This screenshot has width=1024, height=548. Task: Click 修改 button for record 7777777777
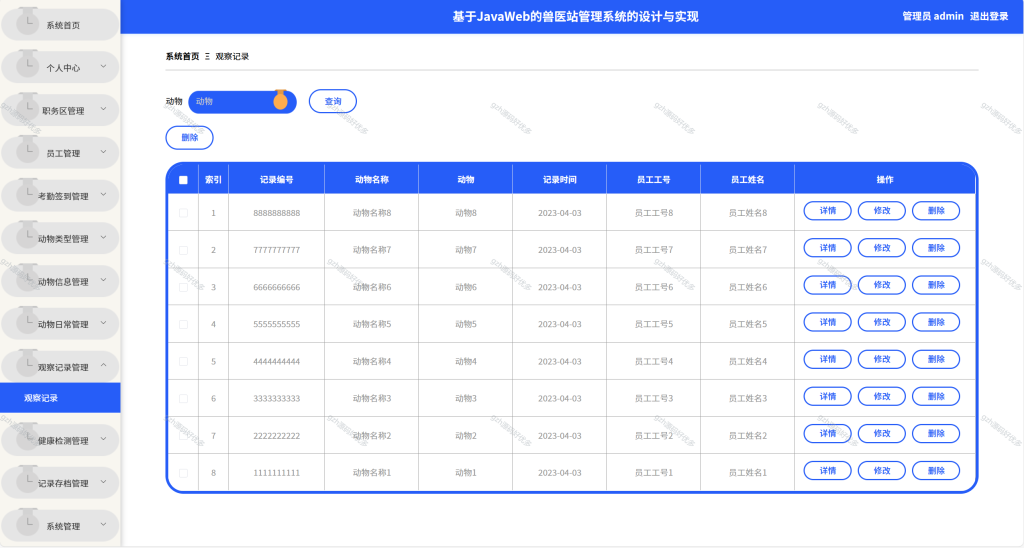click(882, 248)
